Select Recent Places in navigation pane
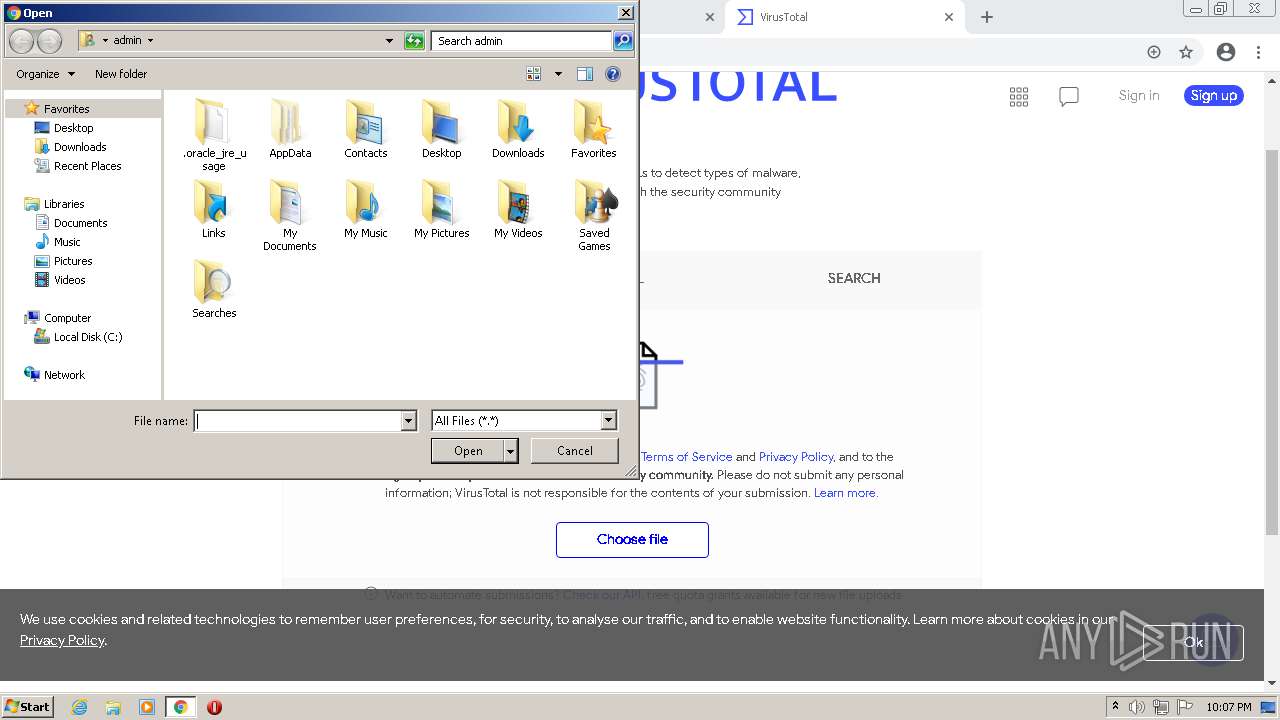Screen dimensions: 1280x720 click(87, 166)
